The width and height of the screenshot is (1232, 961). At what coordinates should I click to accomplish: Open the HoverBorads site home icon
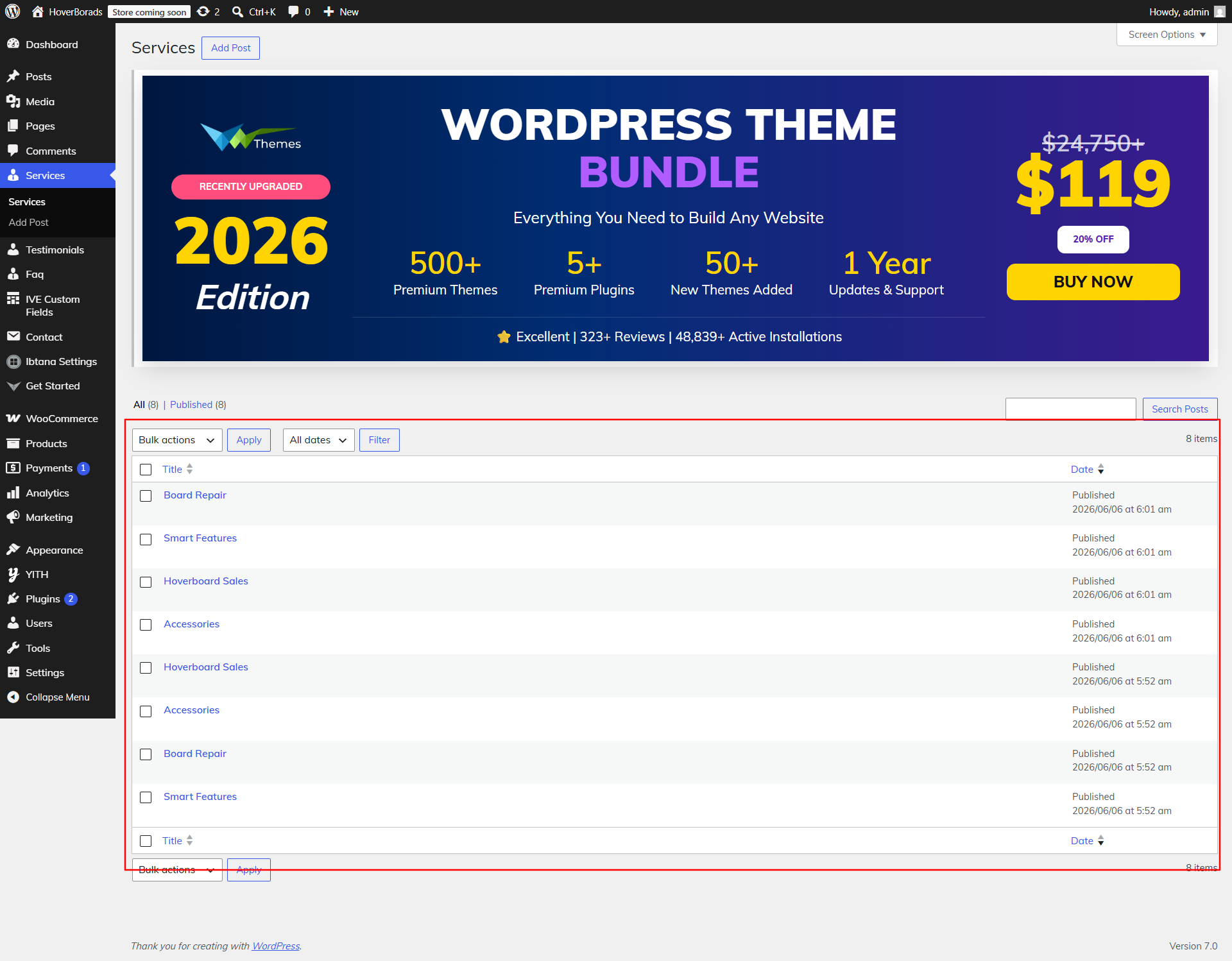38,12
